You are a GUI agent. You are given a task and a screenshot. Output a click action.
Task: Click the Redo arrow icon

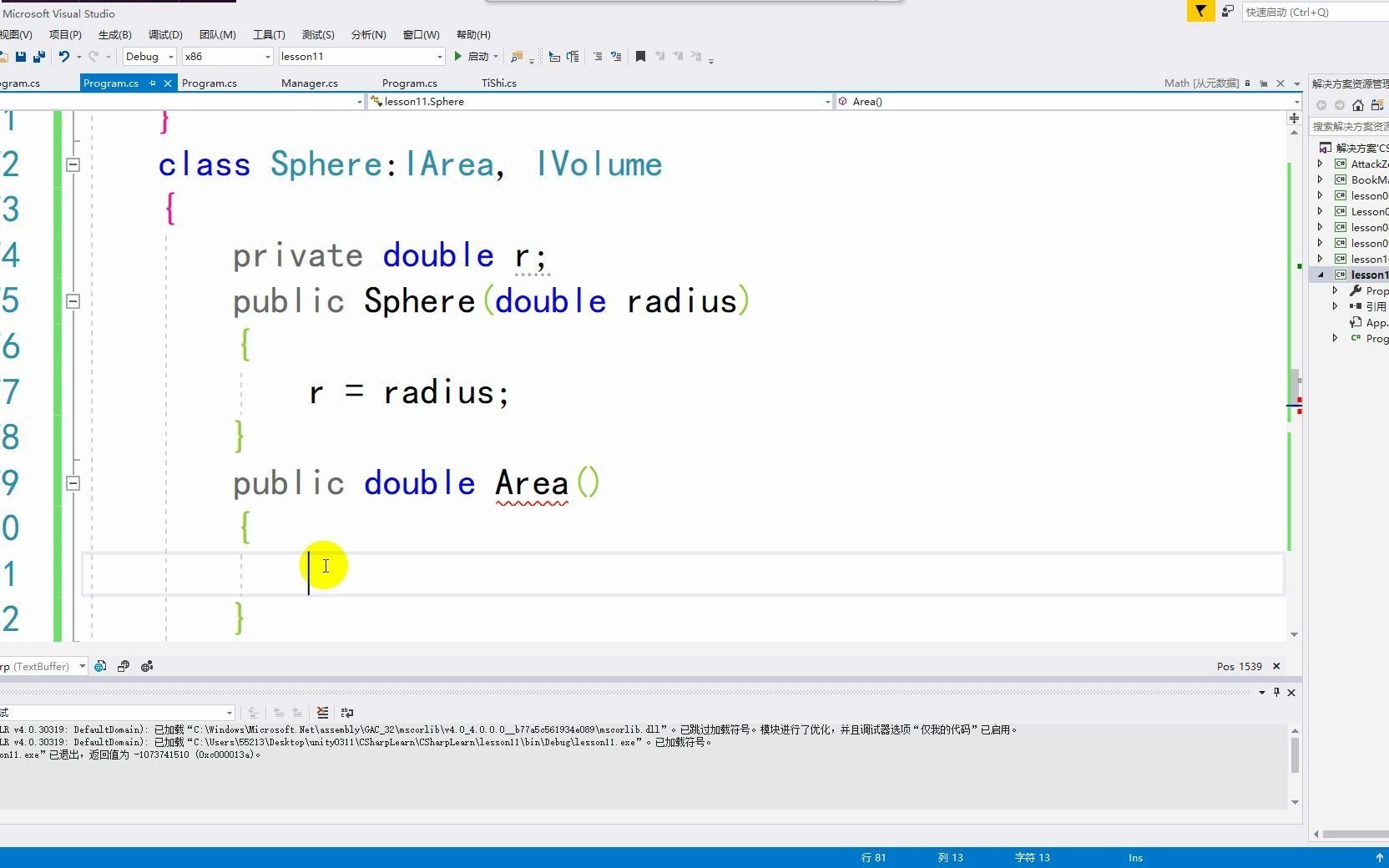click(93, 57)
